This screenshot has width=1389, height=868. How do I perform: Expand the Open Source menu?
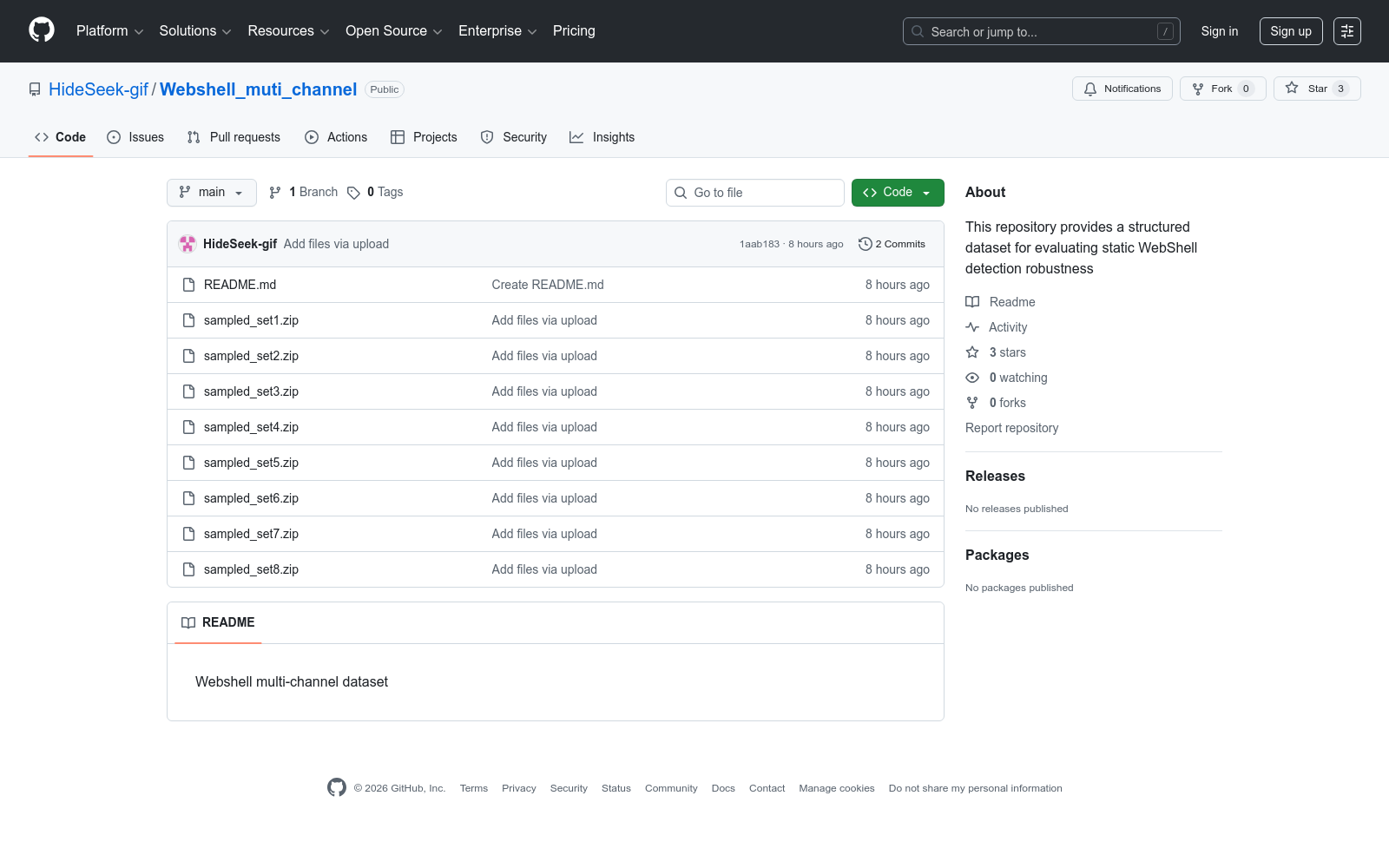[x=394, y=31]
